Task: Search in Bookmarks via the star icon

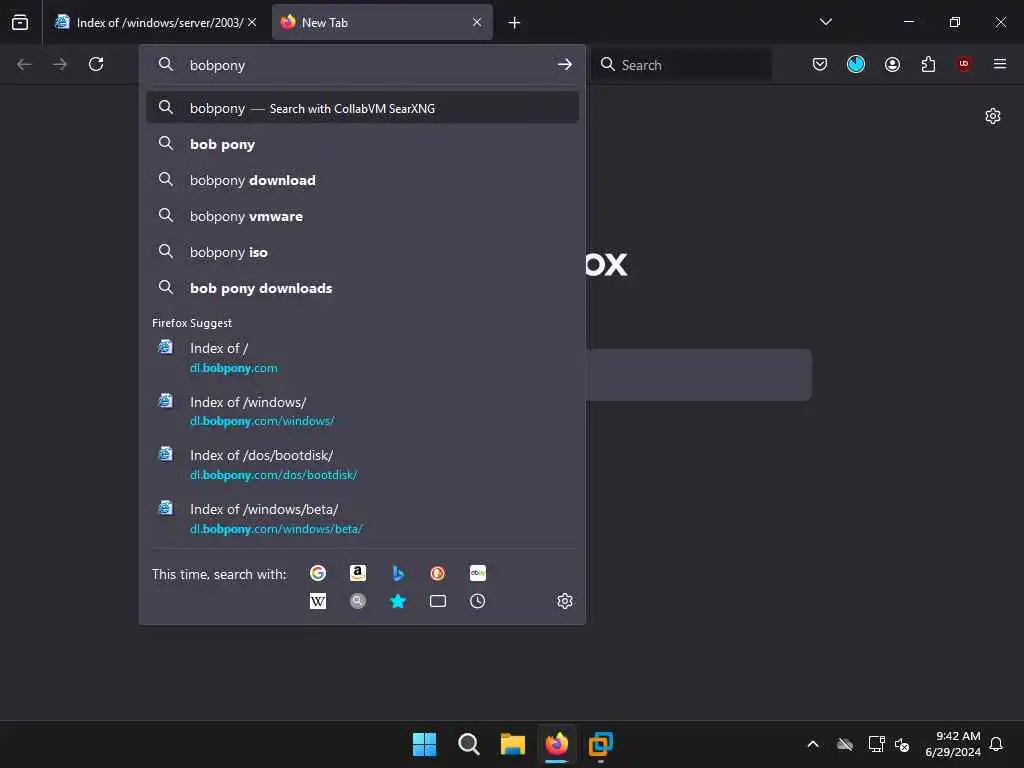Action: 398,601
